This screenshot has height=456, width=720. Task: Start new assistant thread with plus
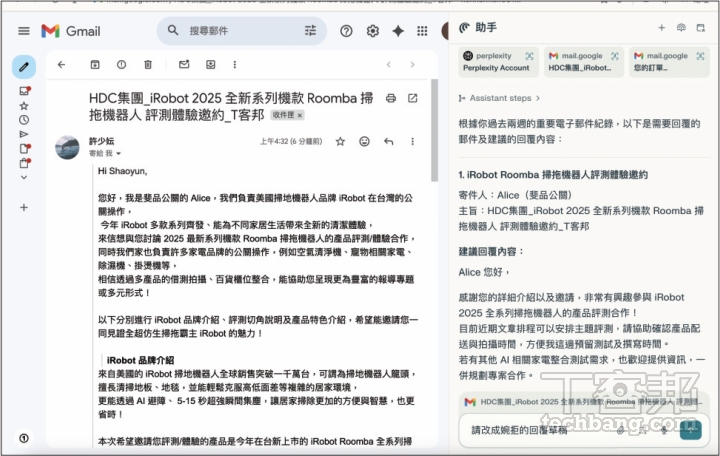coord(661,28)
